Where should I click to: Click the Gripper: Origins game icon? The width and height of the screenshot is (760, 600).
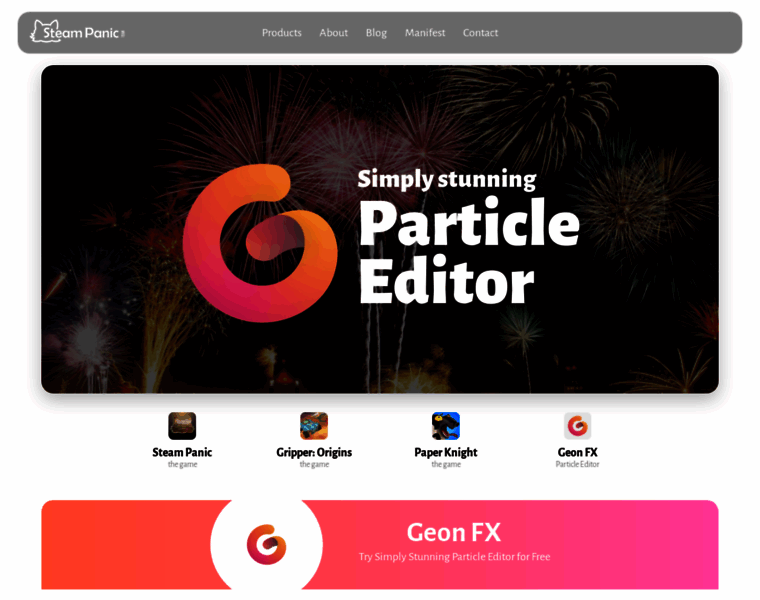click(x=314, y=426)
